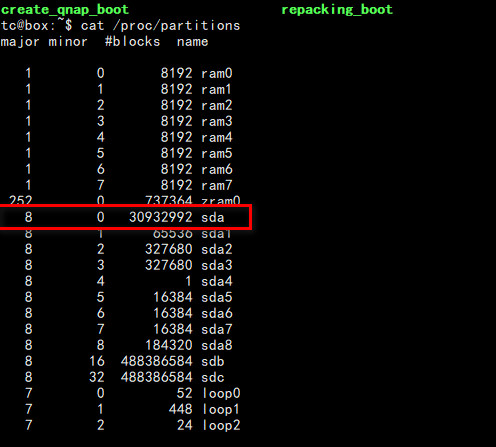Select the ram6 device name
The width and height of the screenshot is (496, 447).
coord(217,169)
